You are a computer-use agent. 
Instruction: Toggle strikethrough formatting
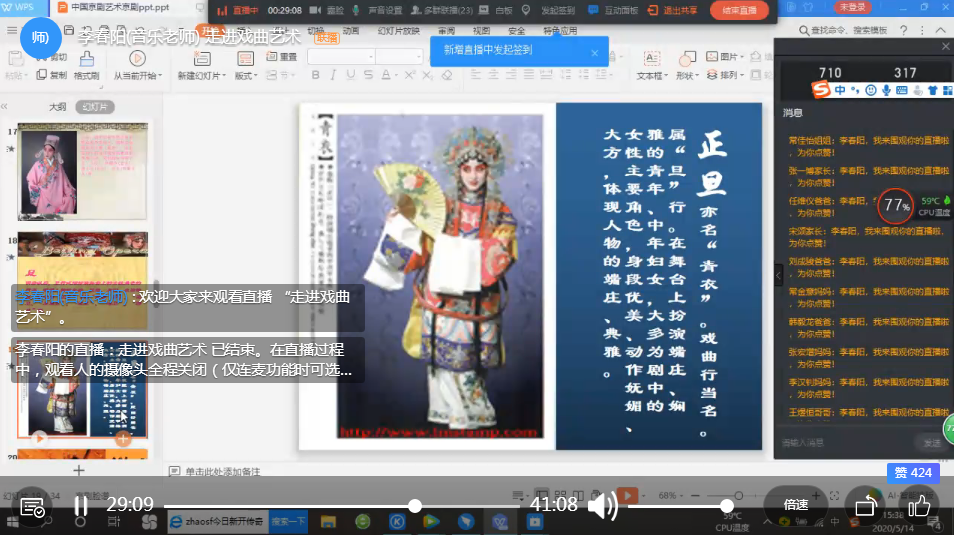pyautogui.click(x=368, y=75)
